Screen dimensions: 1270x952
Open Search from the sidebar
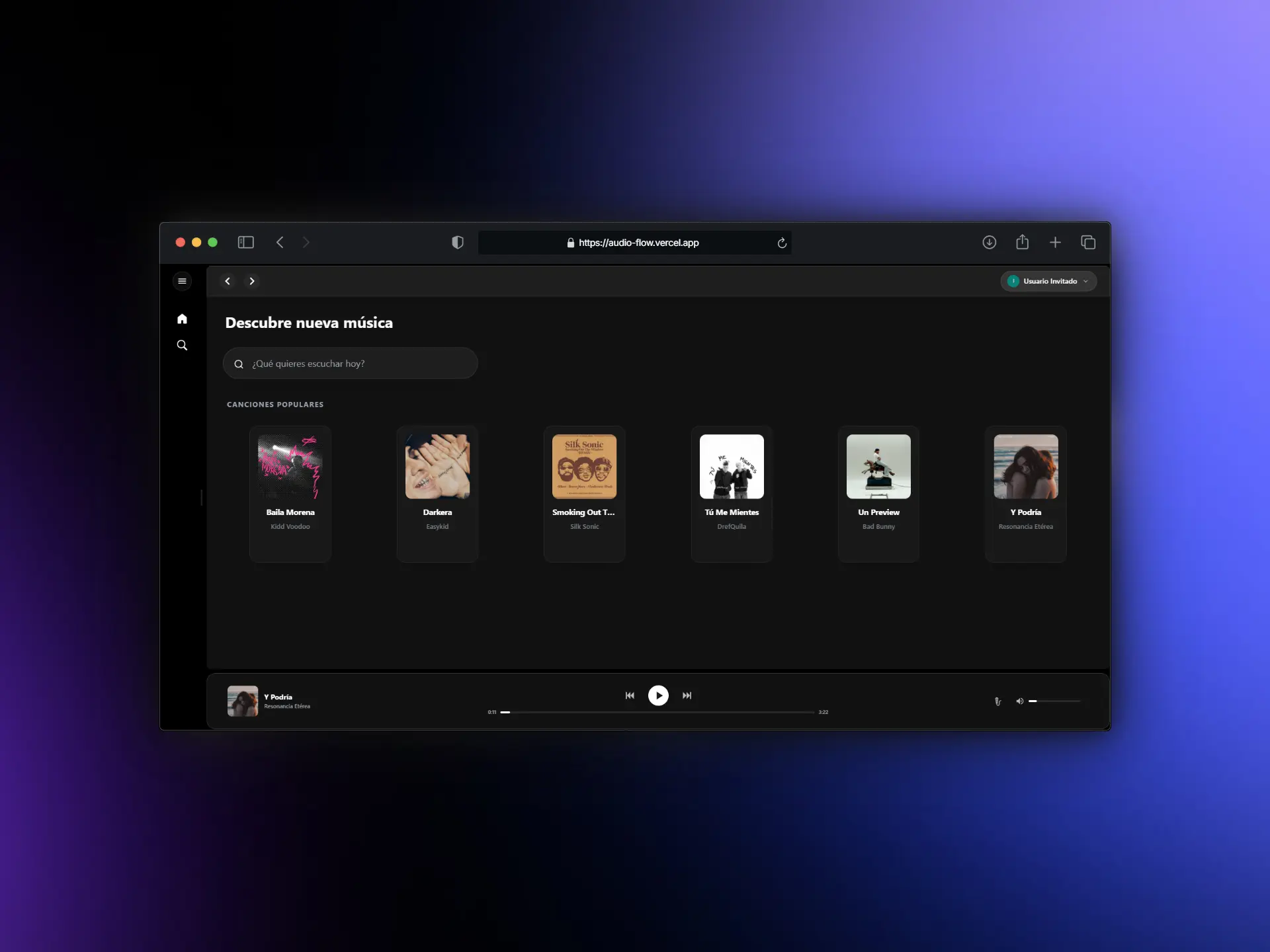pyautogui.click(x=182, y=344)
